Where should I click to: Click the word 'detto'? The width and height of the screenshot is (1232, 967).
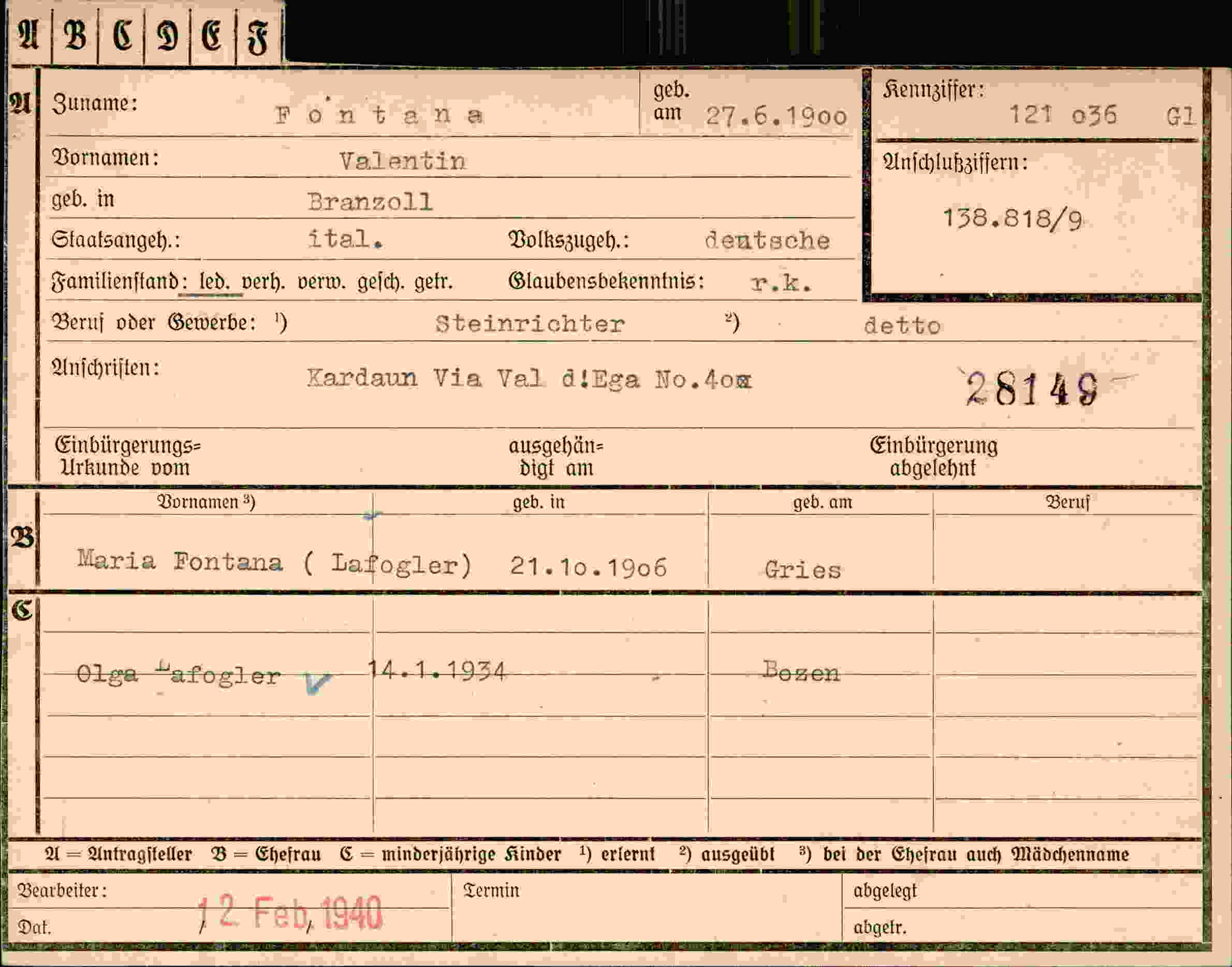(x=902, y=326)
